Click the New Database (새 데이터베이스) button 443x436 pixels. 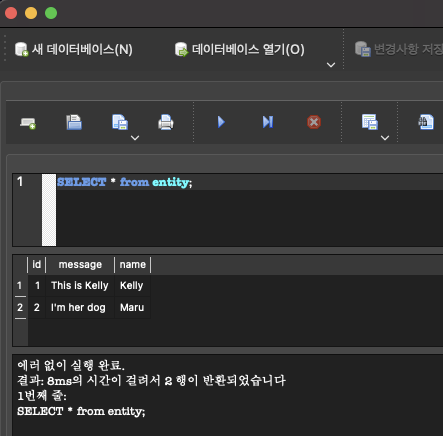[x=74, y=49]
